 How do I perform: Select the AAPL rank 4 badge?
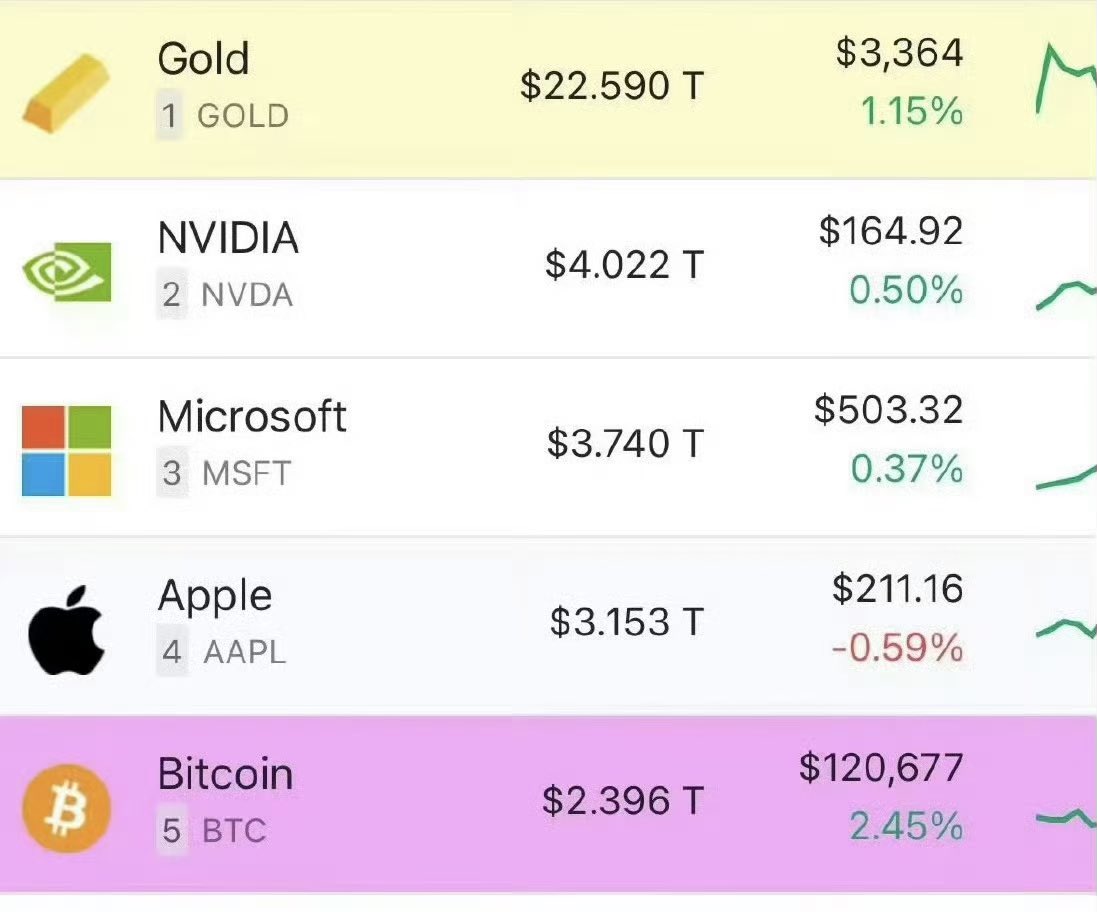pos(172,653)
